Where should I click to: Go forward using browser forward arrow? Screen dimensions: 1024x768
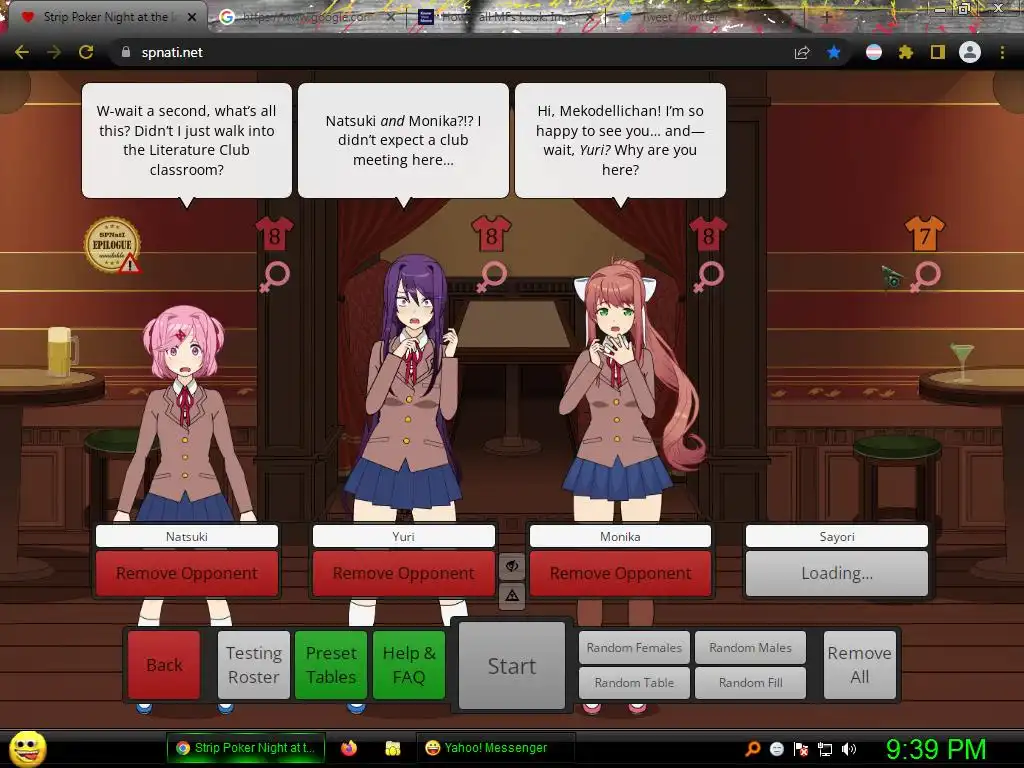click(54, 52)
